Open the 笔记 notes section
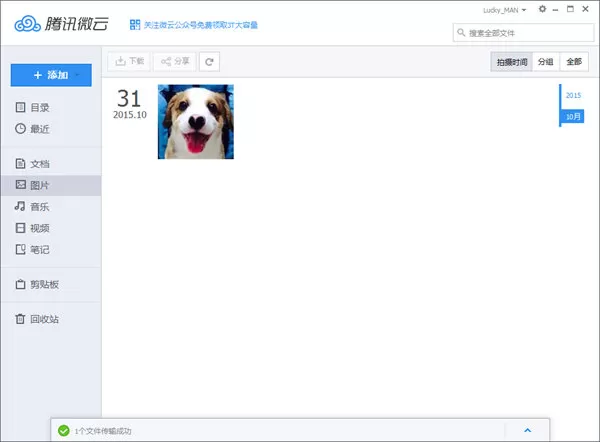The width and height of the screenshot is (600, 442). pos(33,250)
